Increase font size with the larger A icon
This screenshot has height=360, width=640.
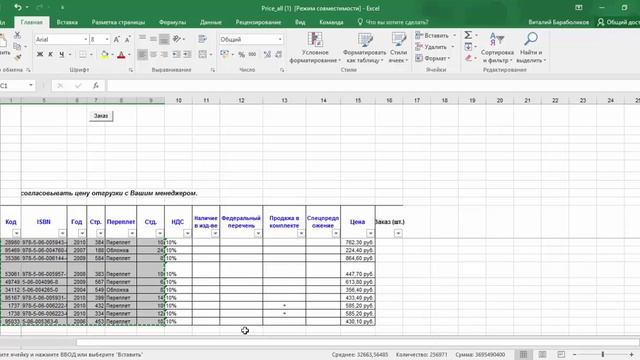click(117, 39)
